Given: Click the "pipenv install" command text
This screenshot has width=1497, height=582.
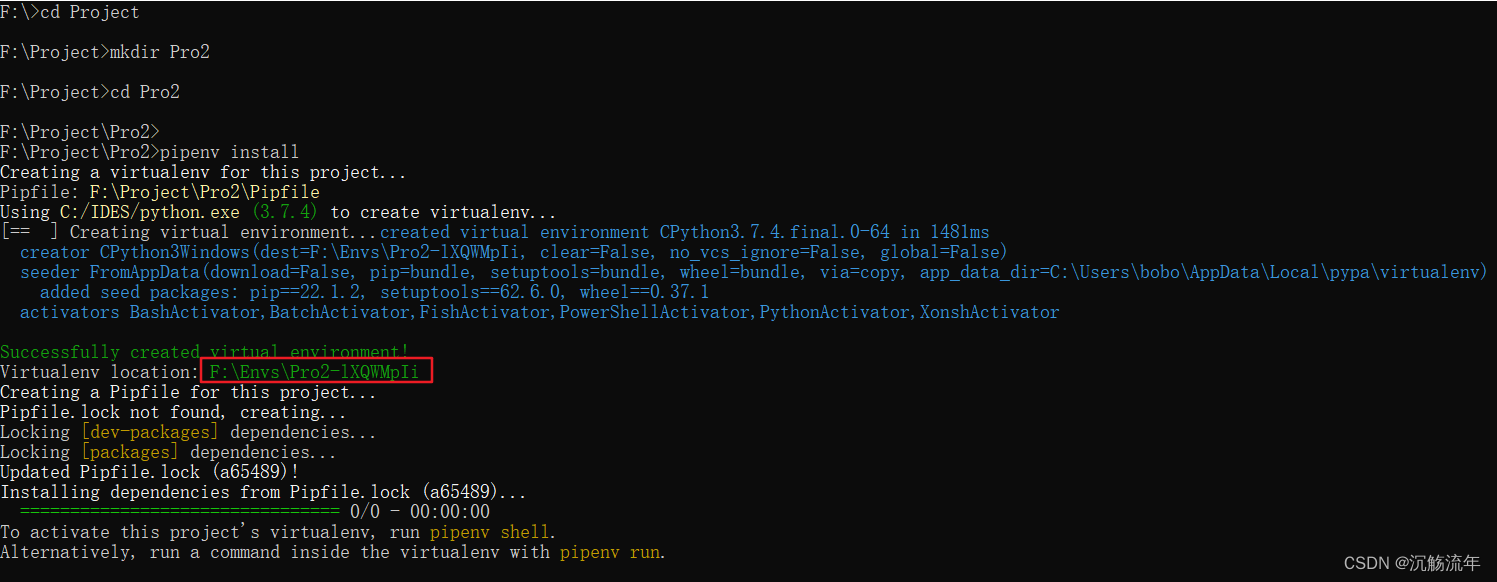Looking at the screenshot, I should 229,152.
